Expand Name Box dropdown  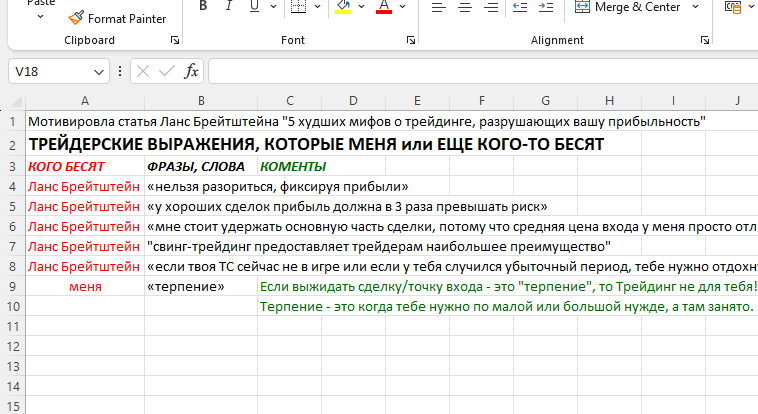pos(99,72)
